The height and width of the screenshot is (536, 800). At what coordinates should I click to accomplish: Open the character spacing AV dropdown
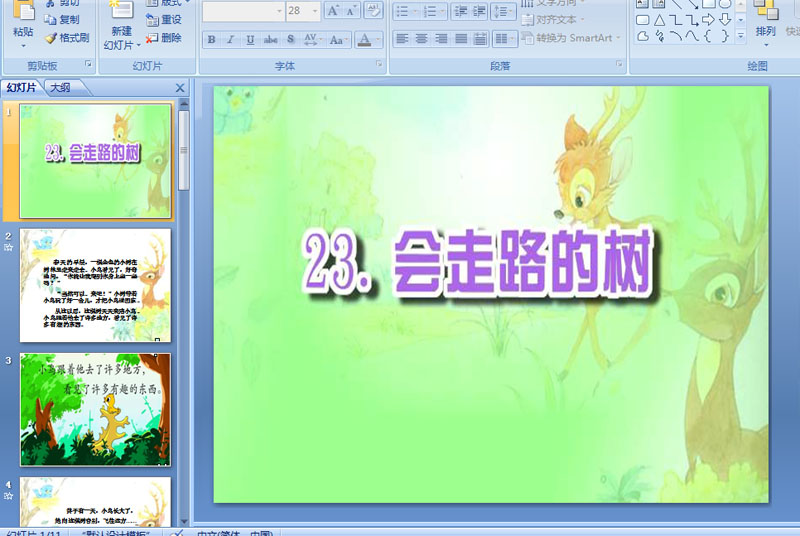tap(312, 39)
